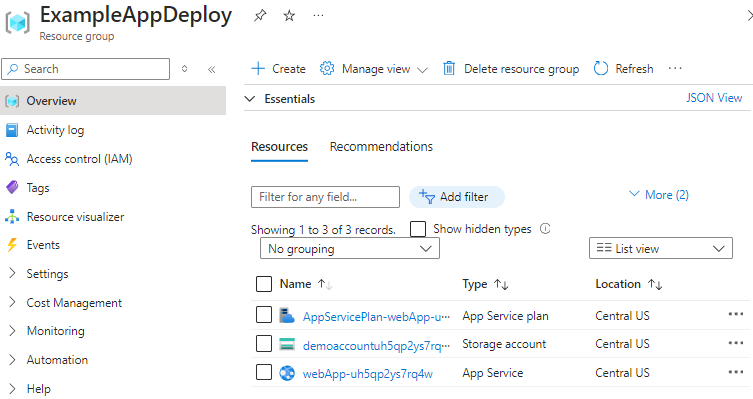Viewport: 753px width, 399px height.
Task: Select the demoaccount storage row checkbox
Action: coord(264,344)
